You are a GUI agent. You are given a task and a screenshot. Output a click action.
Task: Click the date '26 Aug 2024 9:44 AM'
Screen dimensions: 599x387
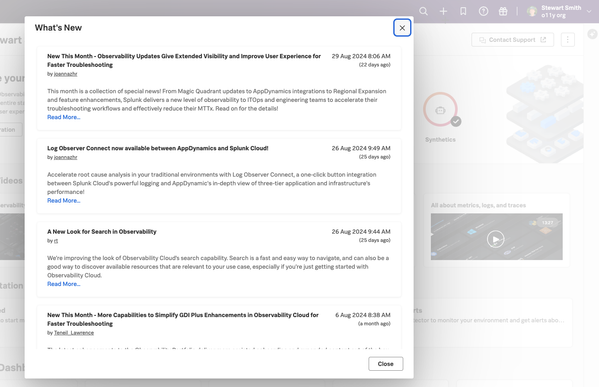361,232
